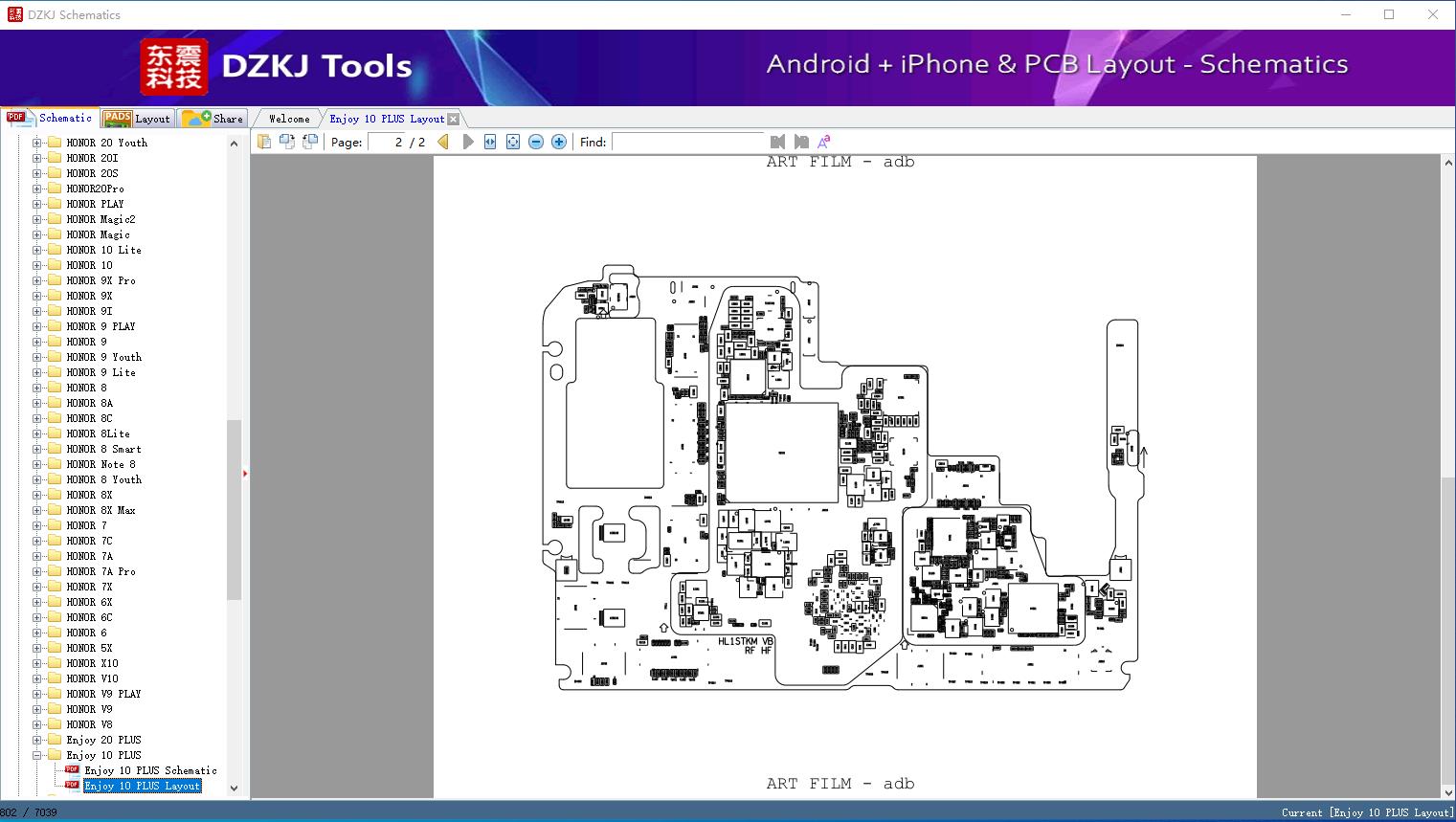The height and width of the screenshot is (822, 1456).
Task: Click the tree scroll down arrow
Action: (x=234, y=789)
